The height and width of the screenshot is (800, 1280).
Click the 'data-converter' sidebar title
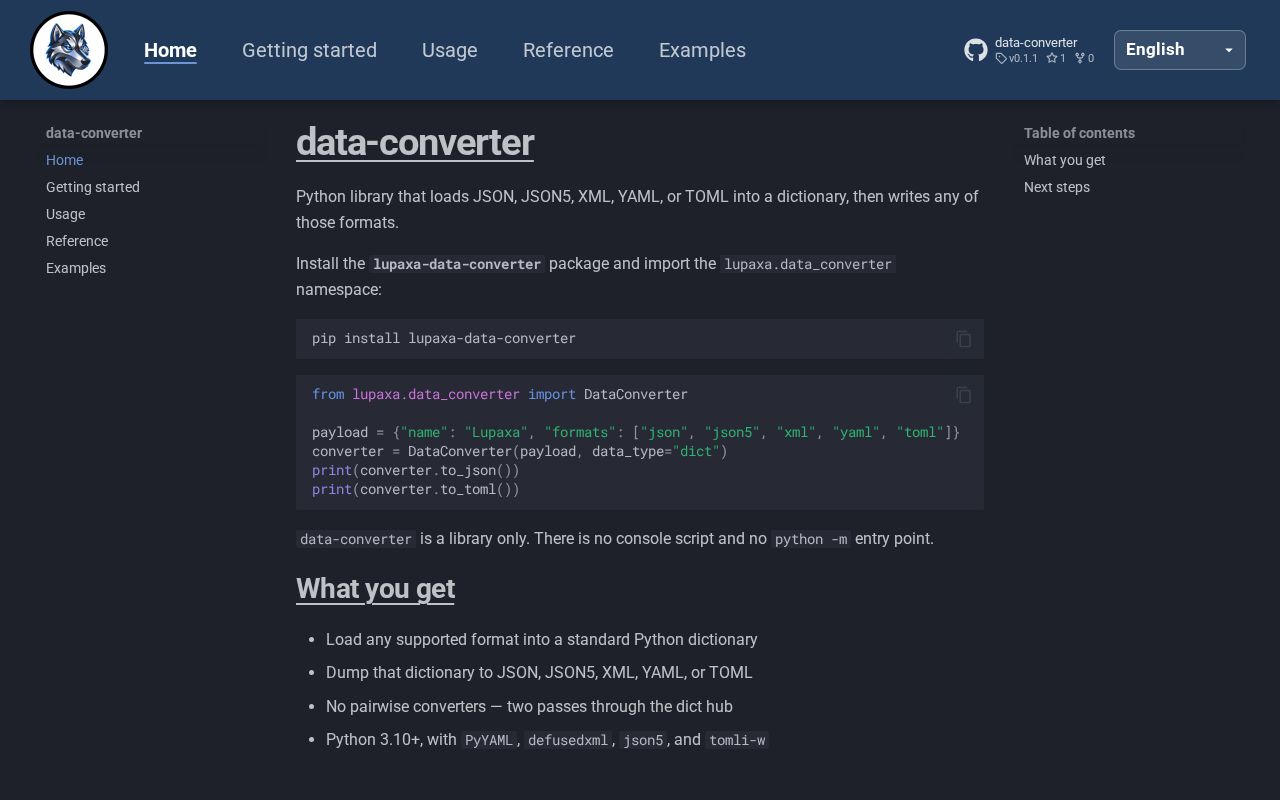tap(94, 133)
